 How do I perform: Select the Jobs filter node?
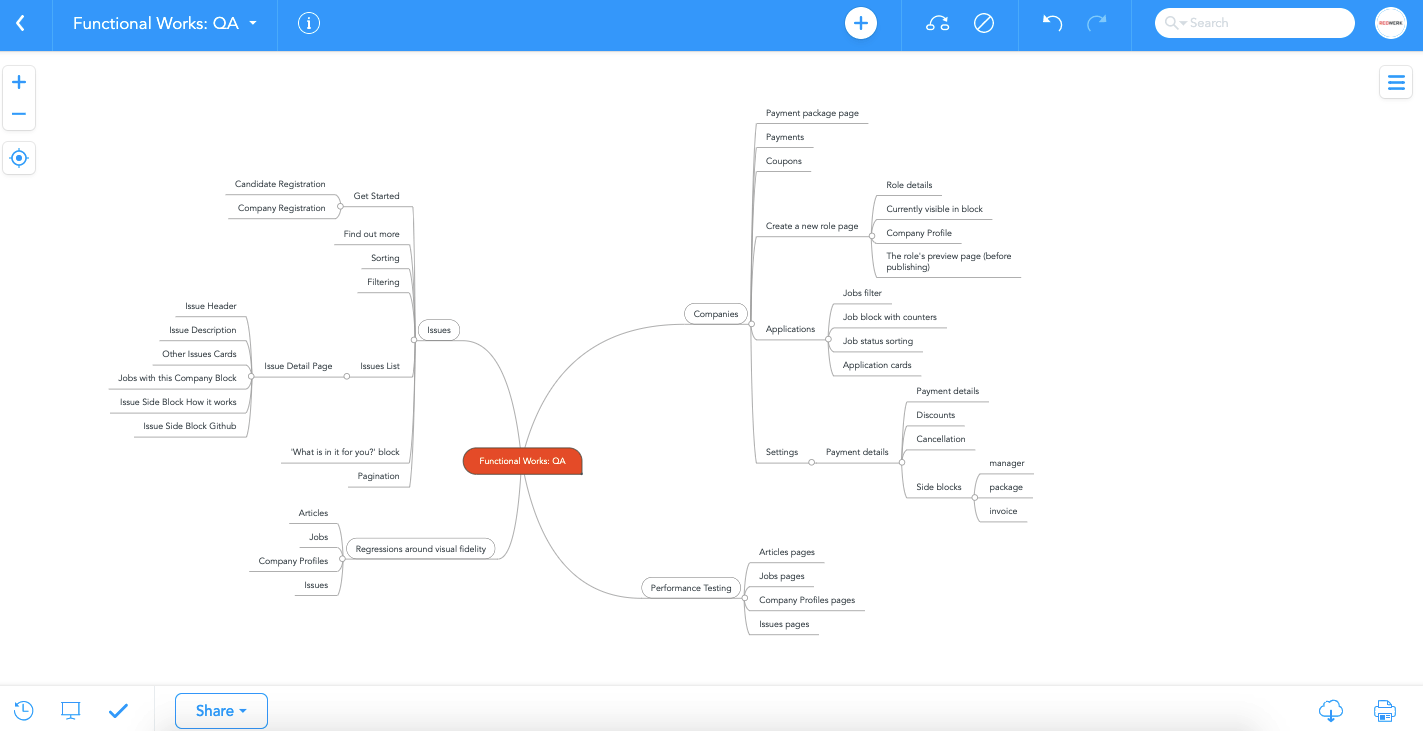862,293
